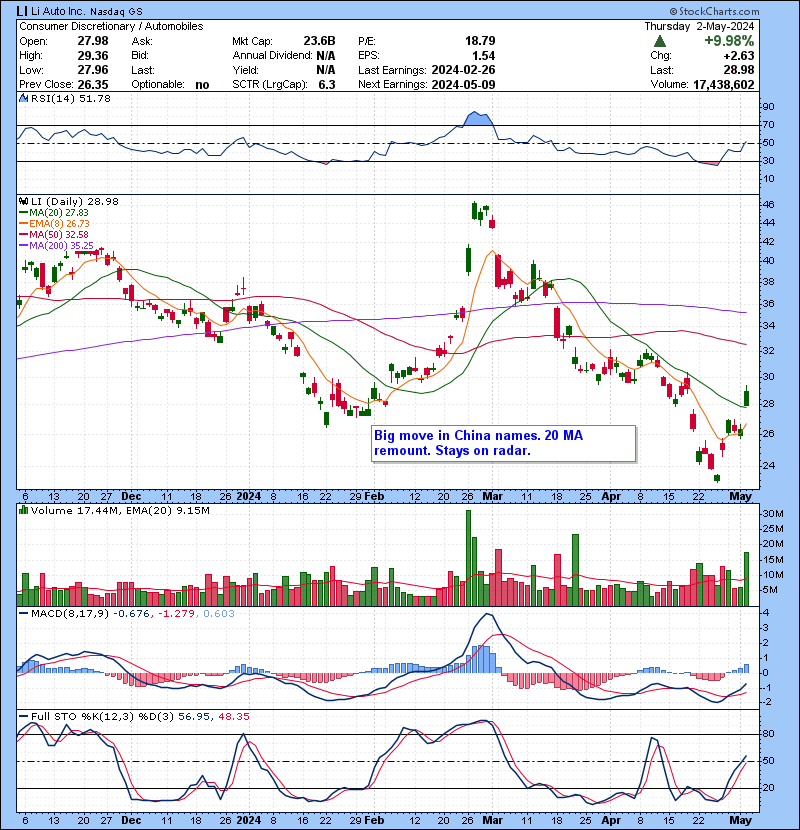Click the Feb label on the price chart date axis
800x830 pixels.
point(374,497)
